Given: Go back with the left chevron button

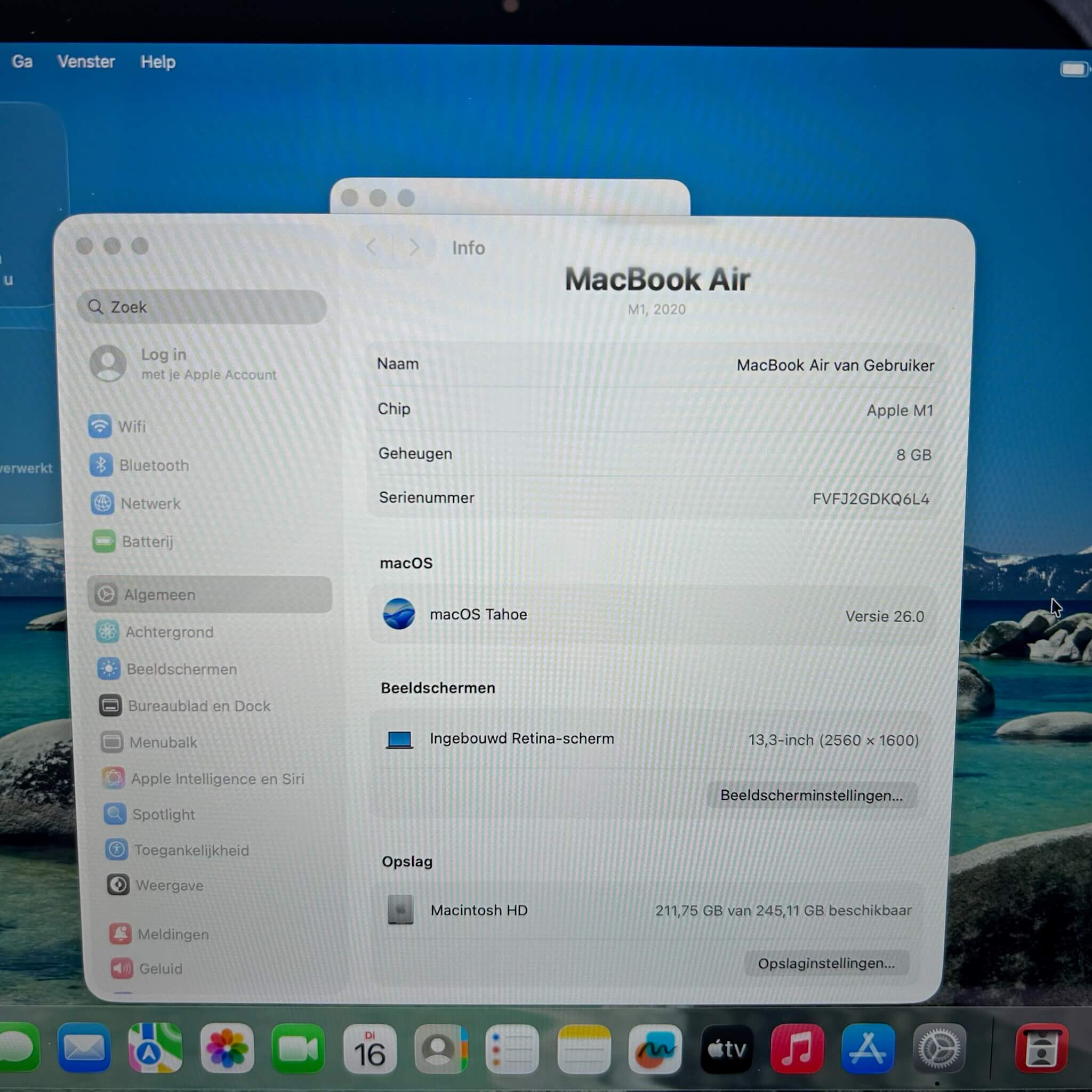Looking at the screenshot, I should pos(372,246).
